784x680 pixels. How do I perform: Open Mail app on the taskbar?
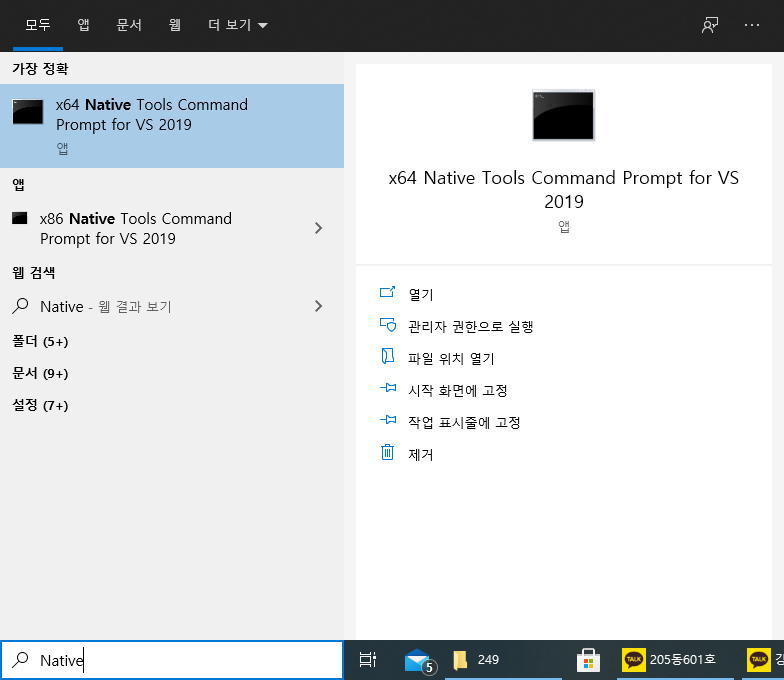click(420, 660)
